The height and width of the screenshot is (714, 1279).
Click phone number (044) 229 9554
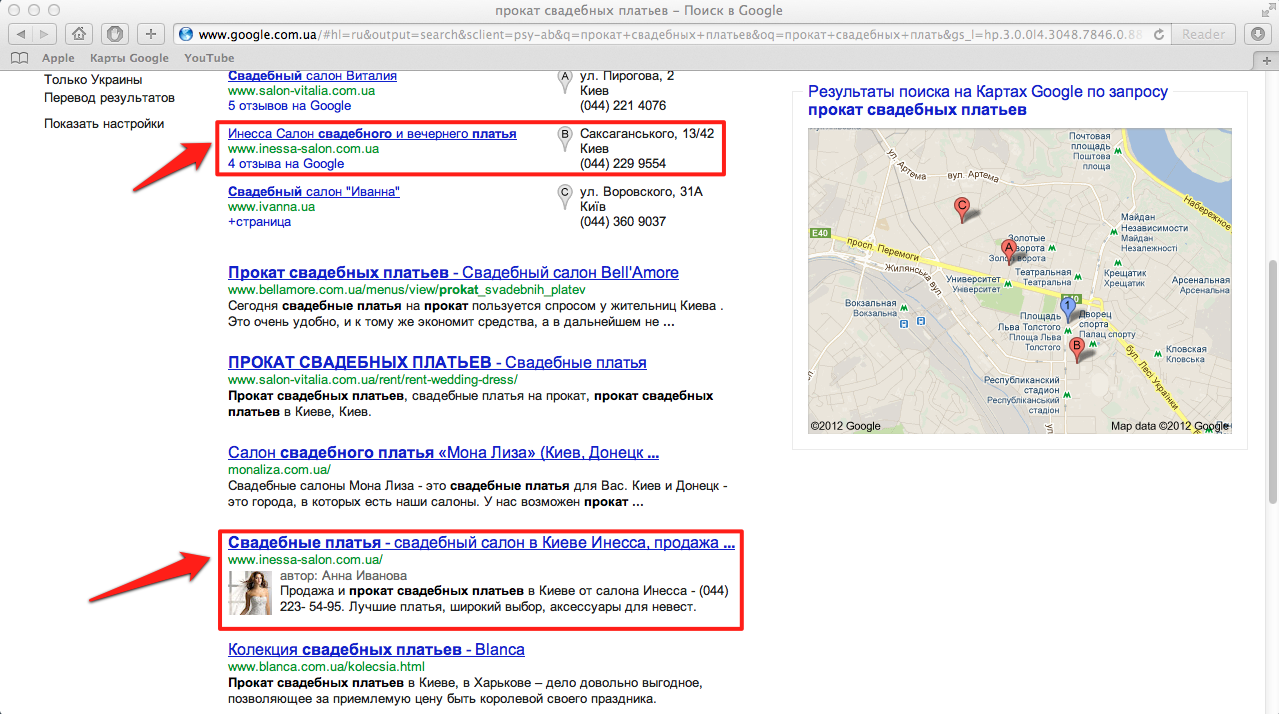point(623,164)
